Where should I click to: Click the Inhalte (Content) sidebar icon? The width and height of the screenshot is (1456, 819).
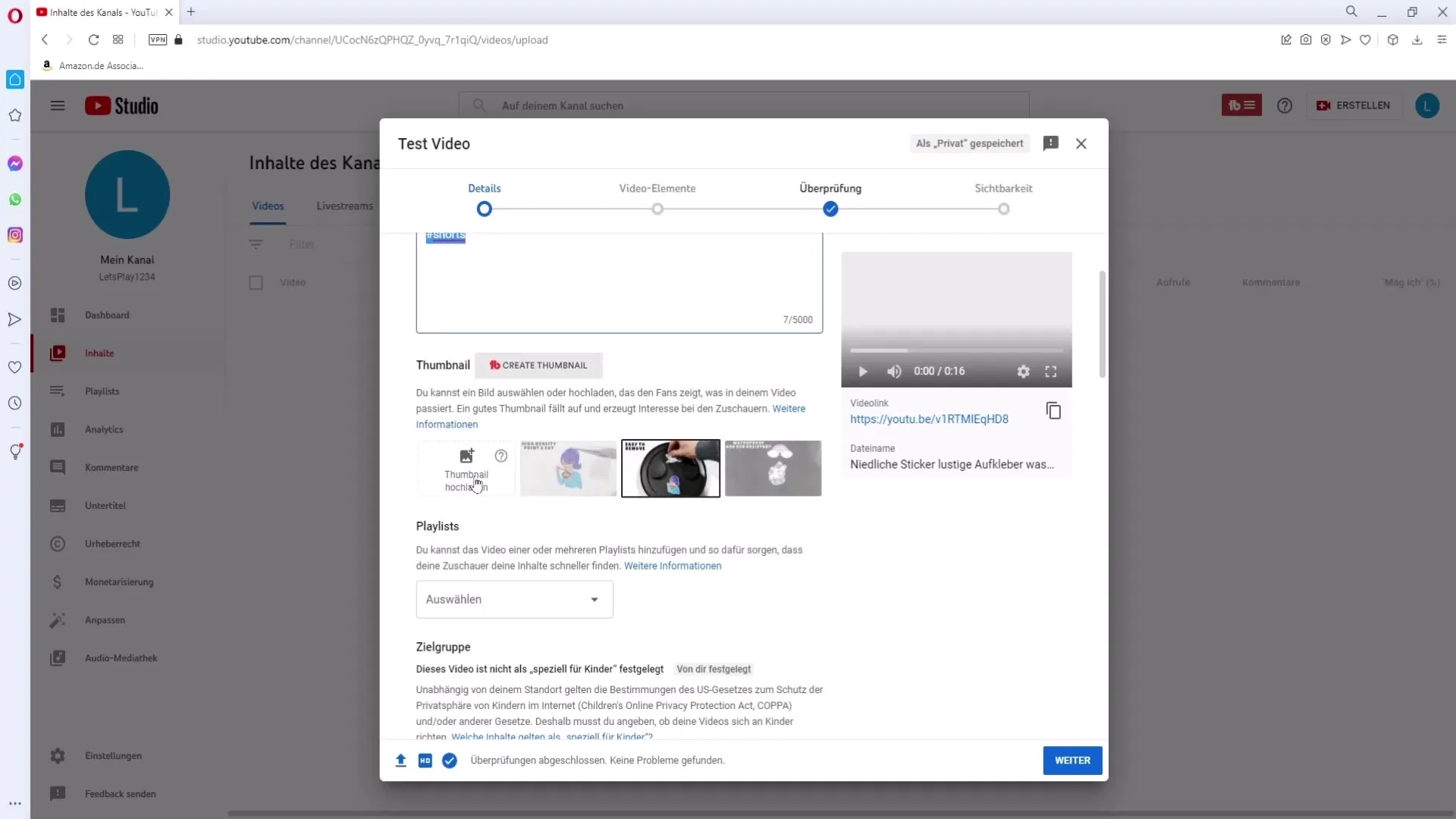tap(57, 353)
